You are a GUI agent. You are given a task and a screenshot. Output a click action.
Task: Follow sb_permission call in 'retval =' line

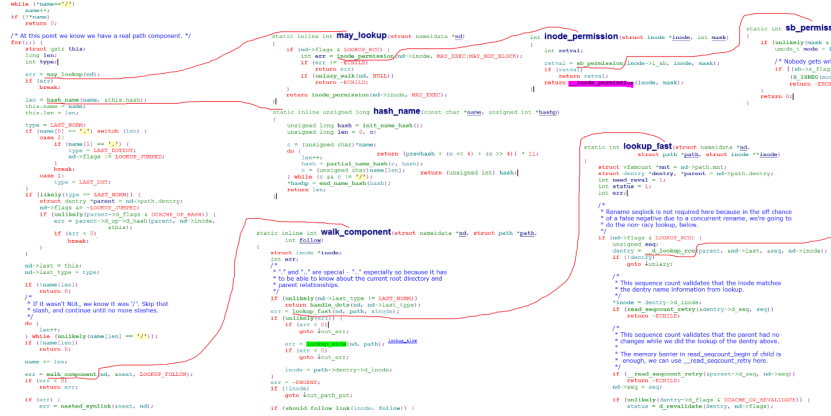point(600,64)
